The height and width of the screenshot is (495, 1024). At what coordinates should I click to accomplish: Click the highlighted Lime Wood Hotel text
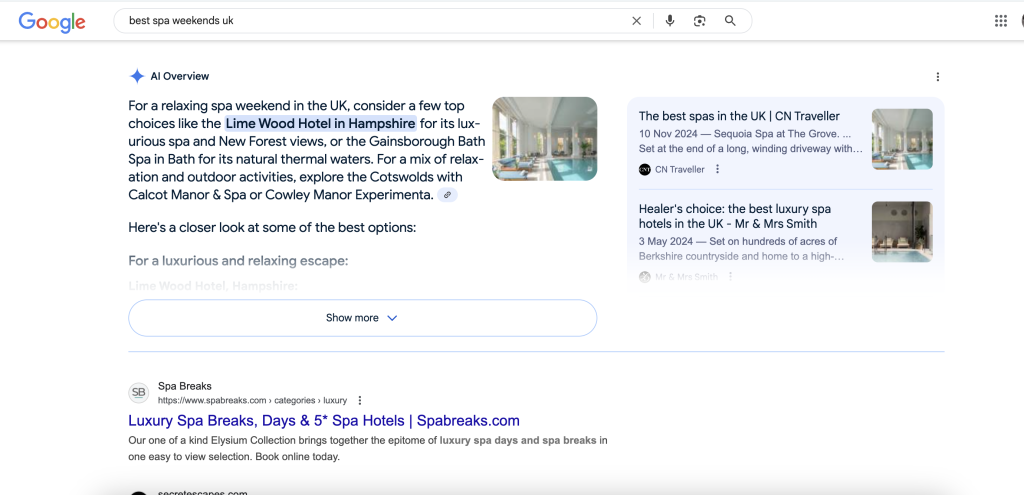(x=321, y=123)
